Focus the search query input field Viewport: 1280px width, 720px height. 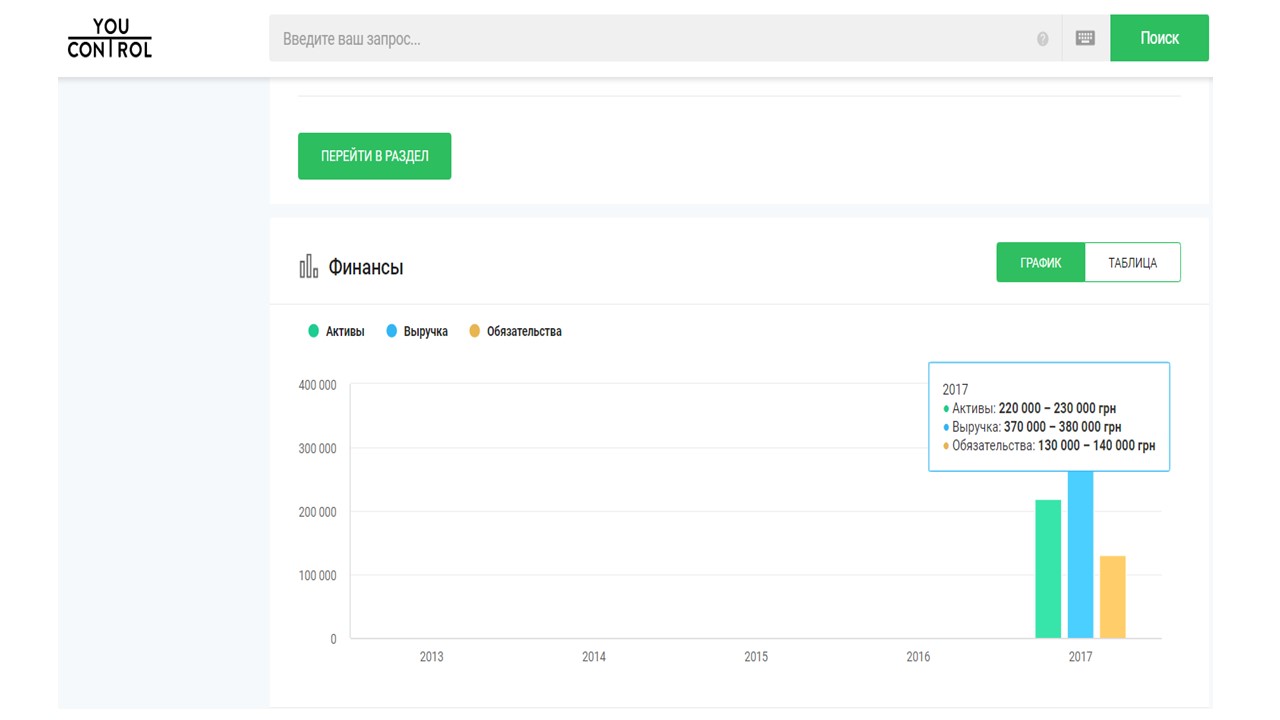click(x=650, y=39)
